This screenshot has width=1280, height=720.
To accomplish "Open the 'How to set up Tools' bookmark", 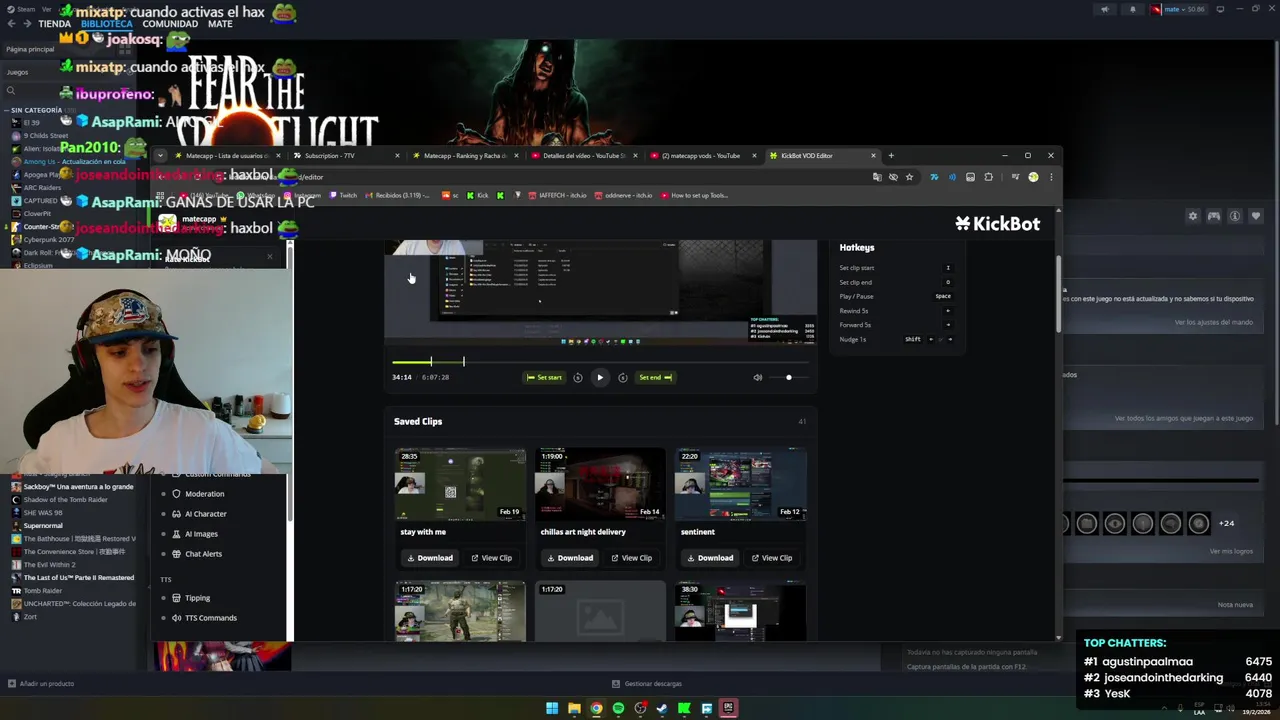I will click(693, 196).
